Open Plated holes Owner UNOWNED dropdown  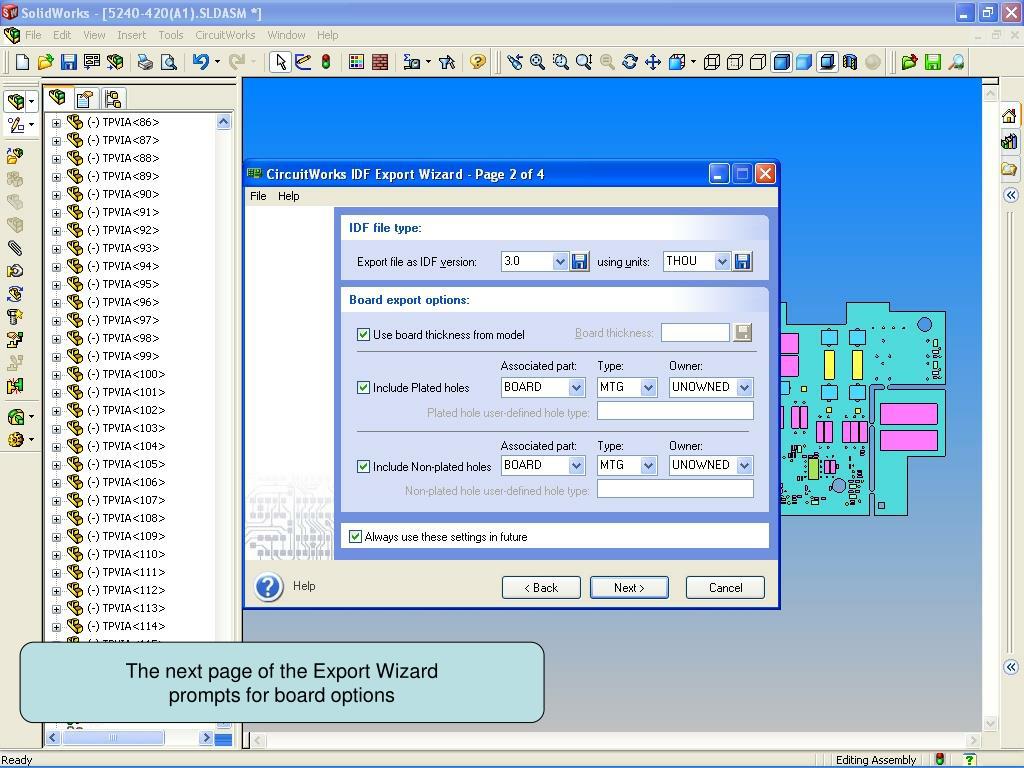[744, 388]
